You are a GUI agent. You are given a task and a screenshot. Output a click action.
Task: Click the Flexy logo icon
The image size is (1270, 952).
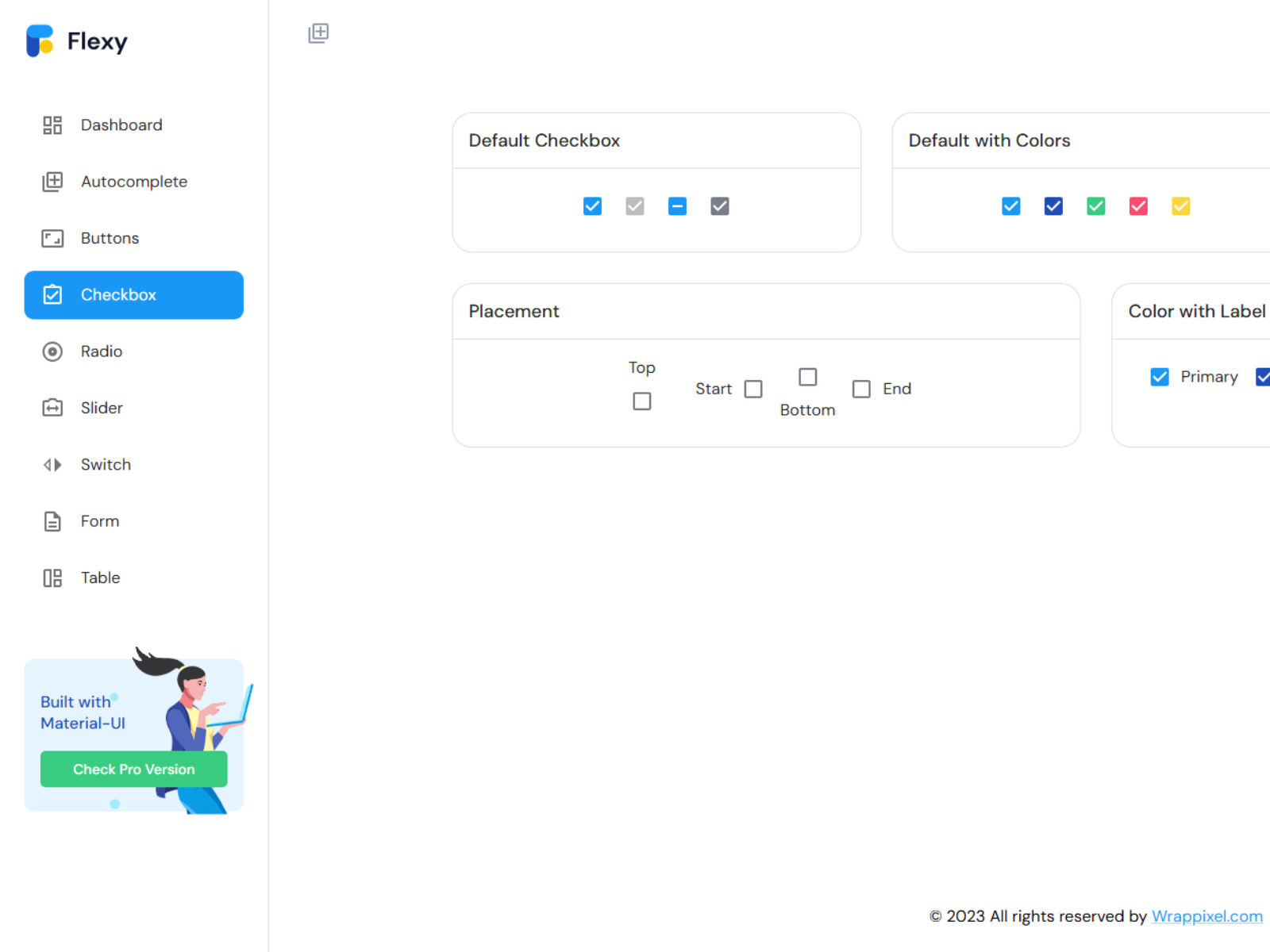click(x=40, y=40)
